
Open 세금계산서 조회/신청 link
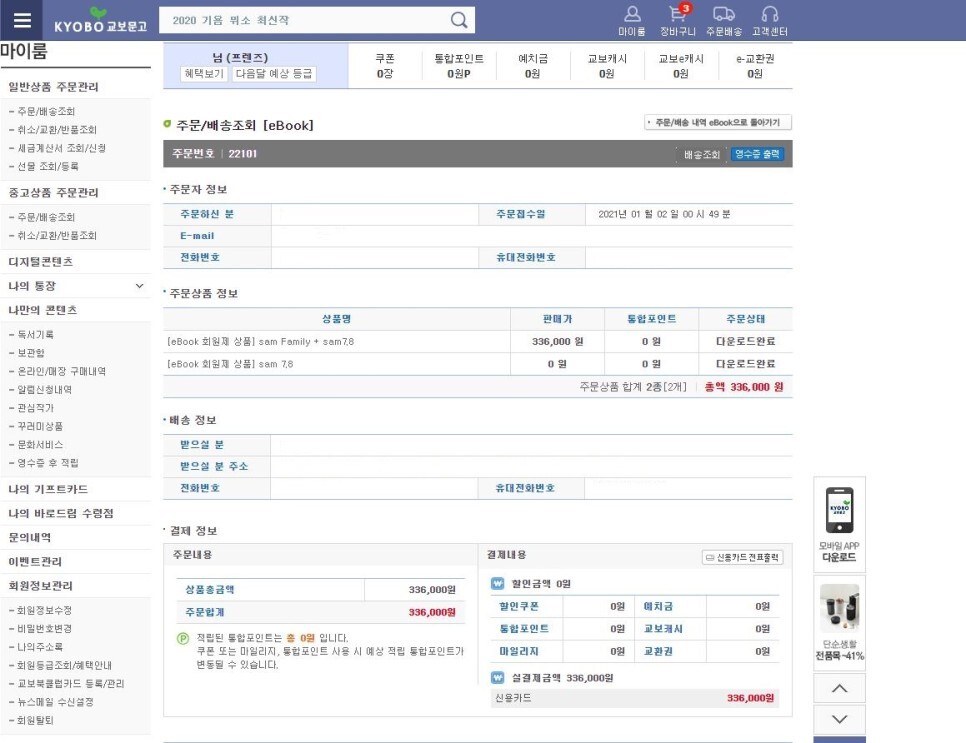point(61,148)
